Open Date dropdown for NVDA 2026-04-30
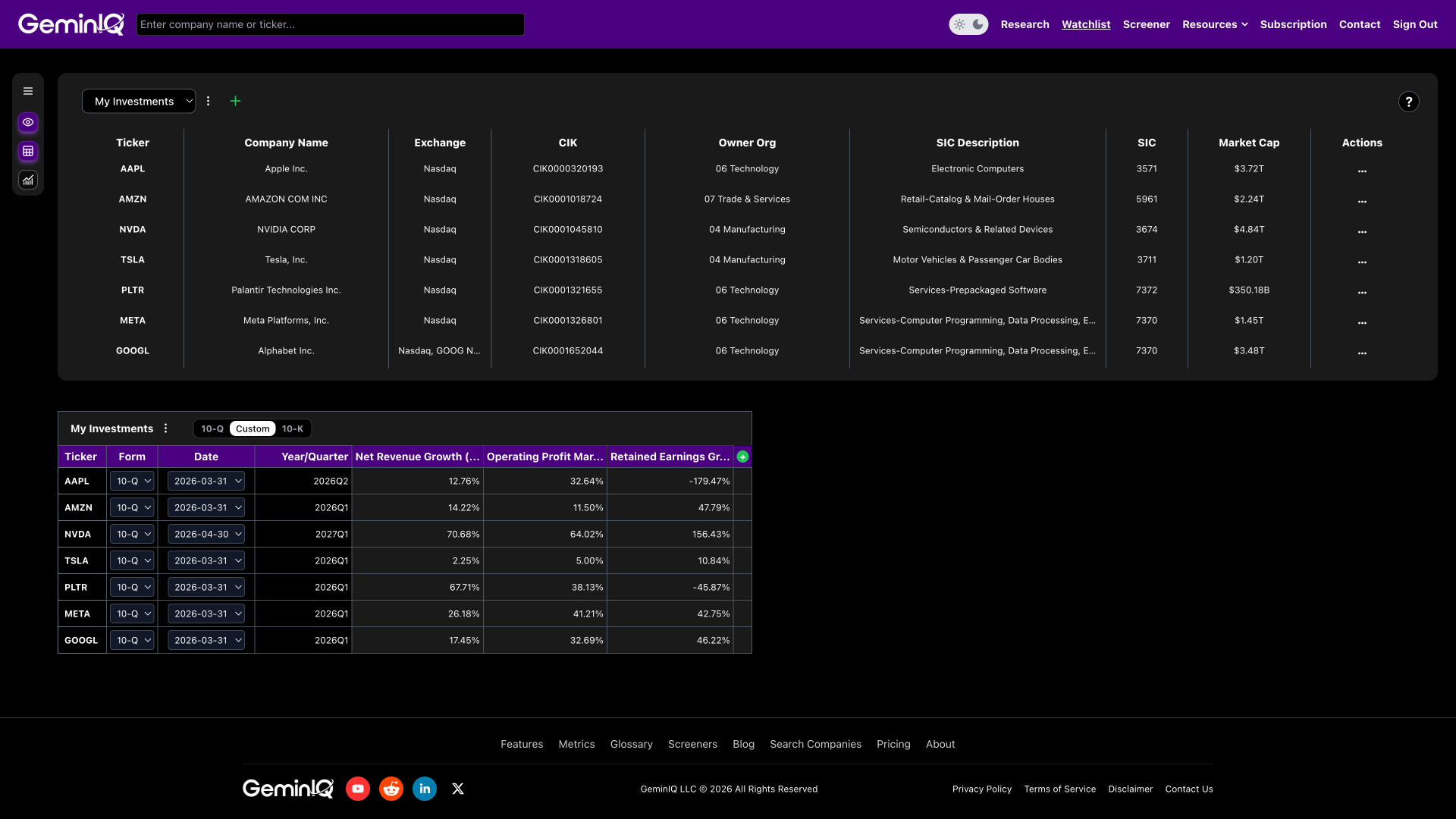Viewport: 1456px width, 819px height. coord(206,534)
